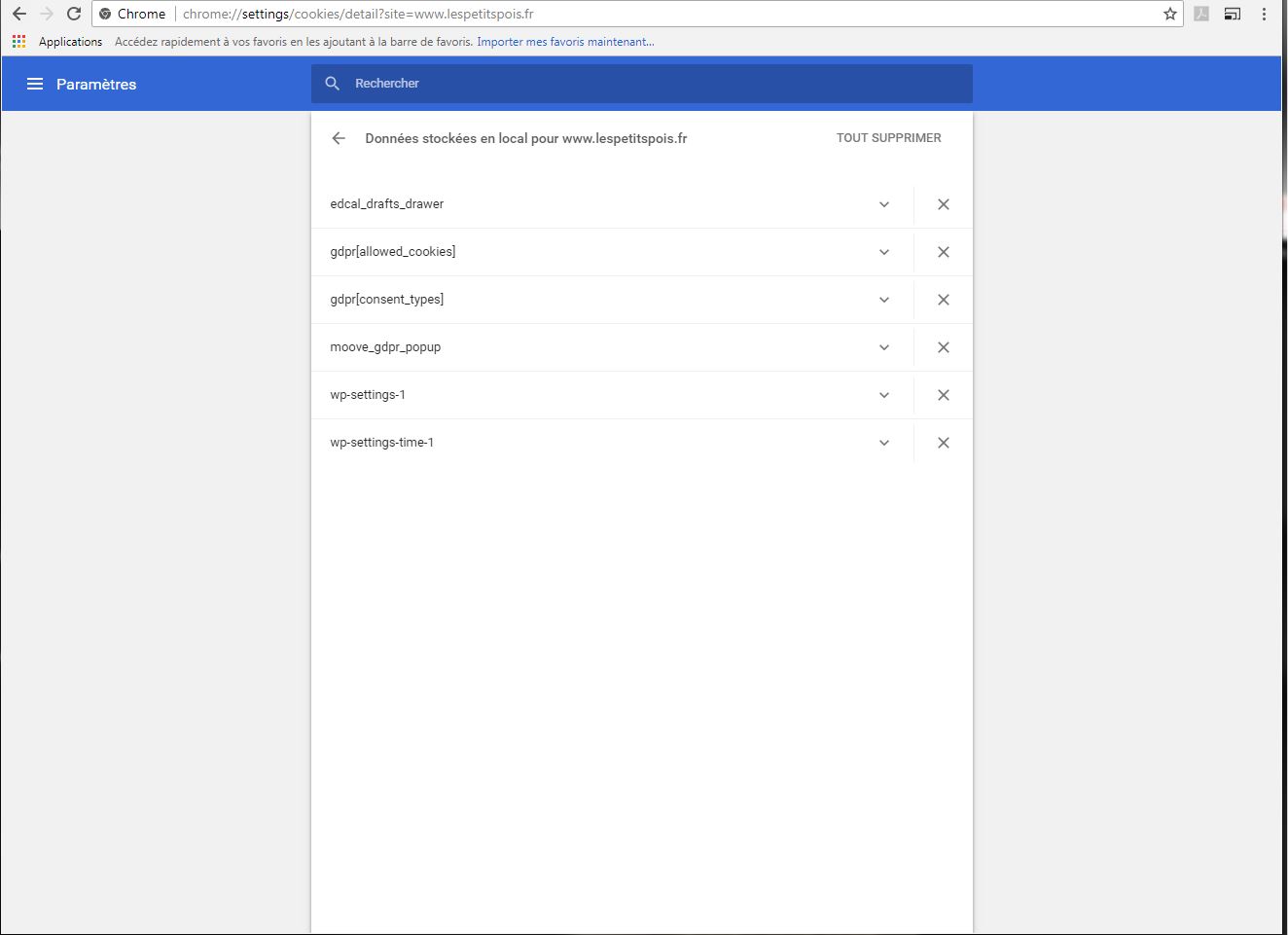Click the Applications grid icon in bookmarks bar
This screenshot has width=1288, height=935.
[18, 42]
